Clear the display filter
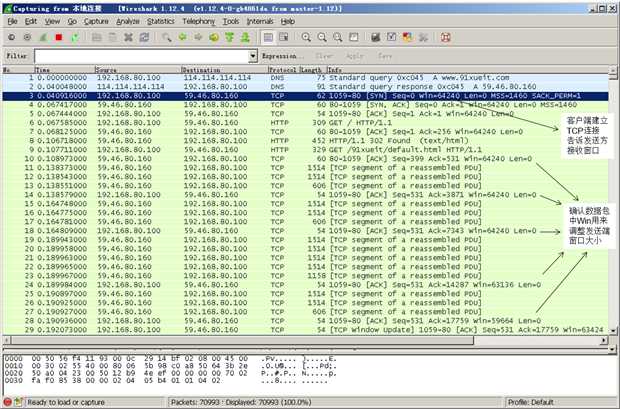The image size is (620, 409). (x=324, y=56)
